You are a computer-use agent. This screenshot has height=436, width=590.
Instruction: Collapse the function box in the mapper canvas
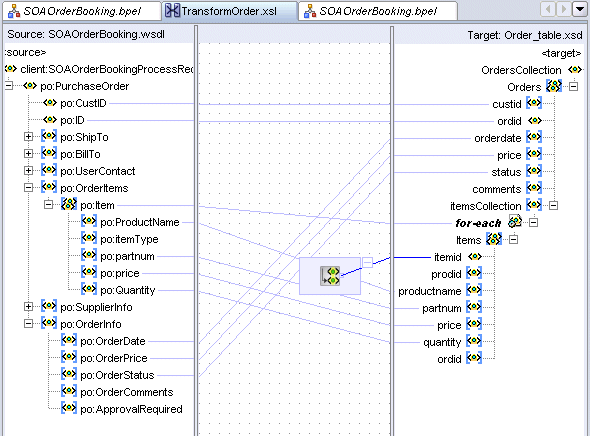point(367,262)
